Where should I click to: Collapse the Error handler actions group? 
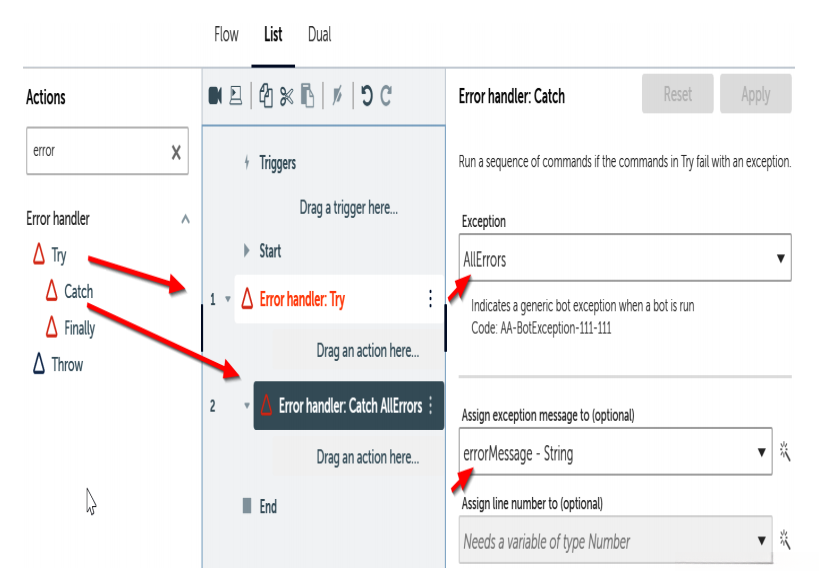tap(185, 219)
